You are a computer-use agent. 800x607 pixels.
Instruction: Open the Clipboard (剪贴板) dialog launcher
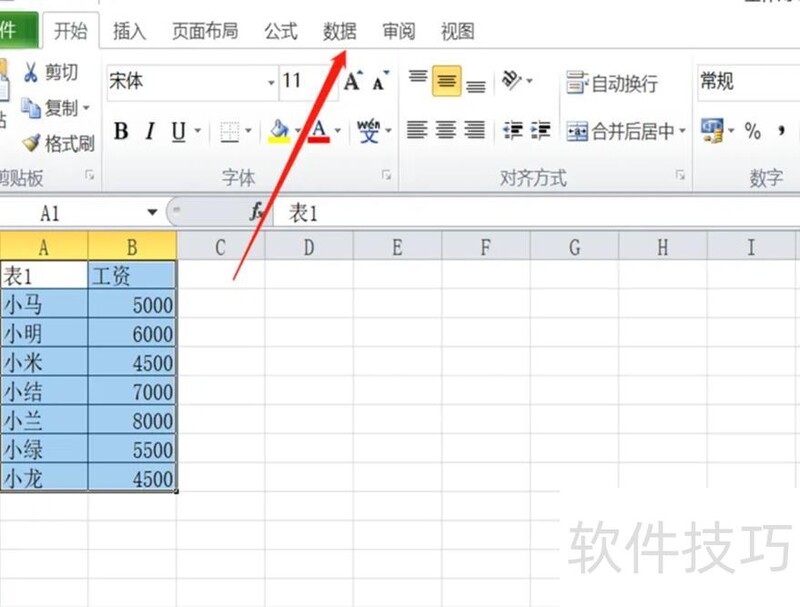click(90, 175)
